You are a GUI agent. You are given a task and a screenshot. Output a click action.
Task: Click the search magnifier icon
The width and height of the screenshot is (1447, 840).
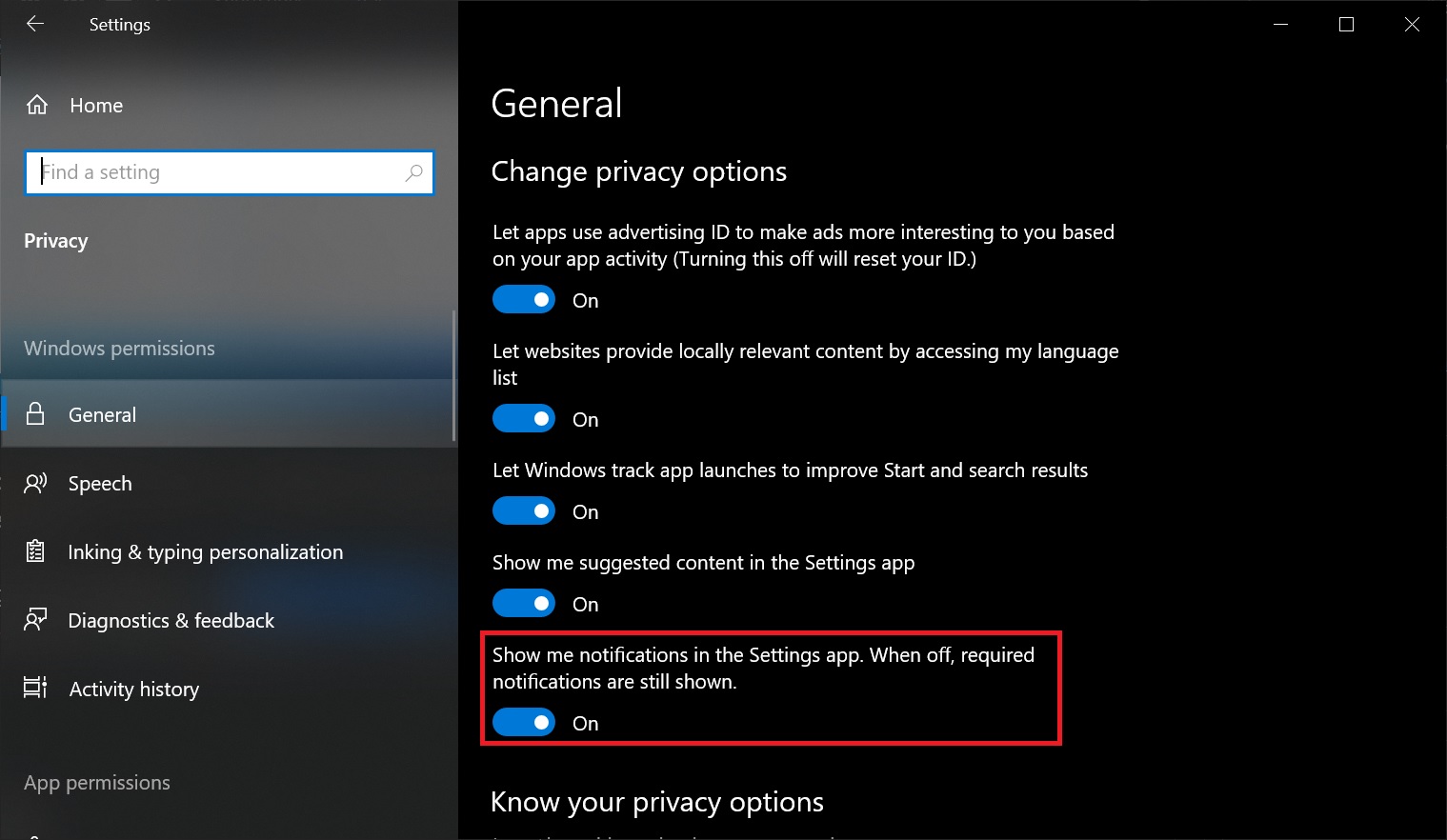[x=413, y=172]
